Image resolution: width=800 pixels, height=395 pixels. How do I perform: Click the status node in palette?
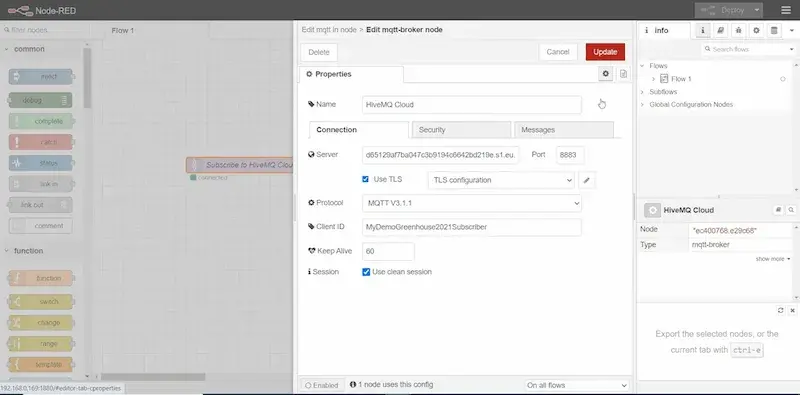click(x=41, y=163)
